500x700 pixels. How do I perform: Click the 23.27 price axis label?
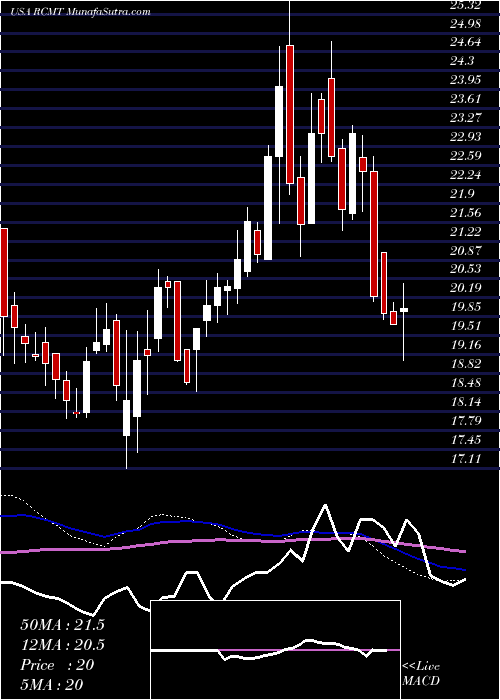pos(465,118)
